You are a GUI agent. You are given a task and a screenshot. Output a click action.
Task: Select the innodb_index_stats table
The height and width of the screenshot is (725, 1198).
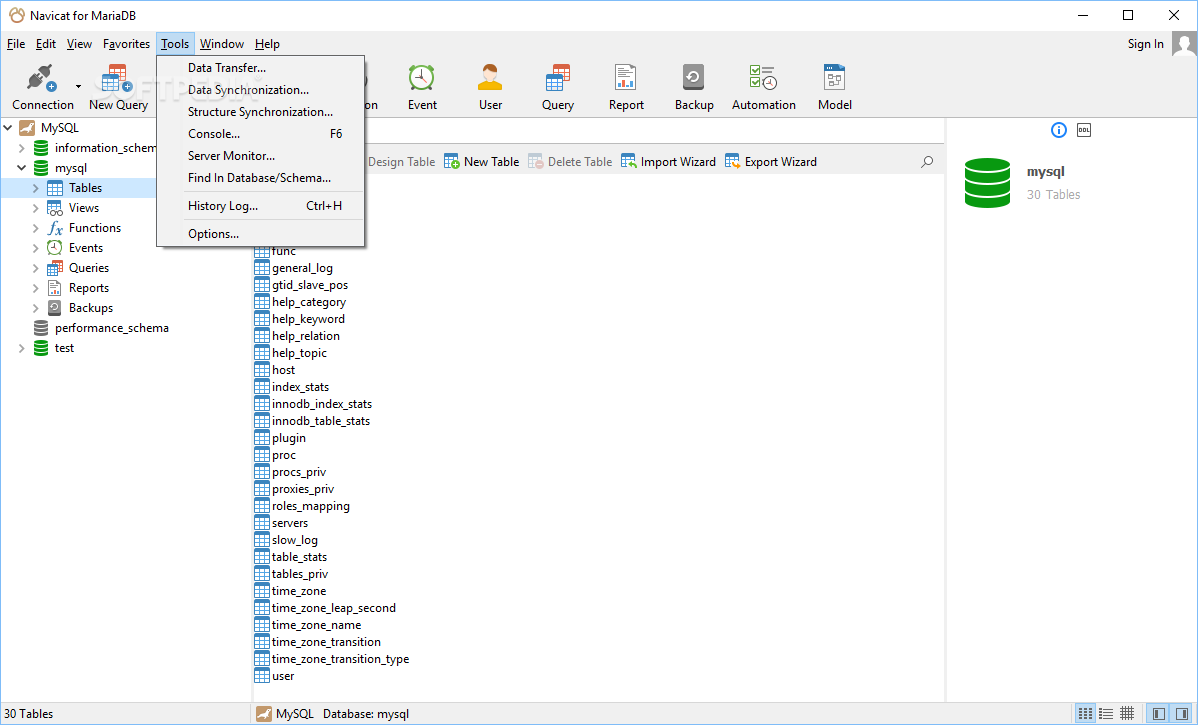(322, 404)
